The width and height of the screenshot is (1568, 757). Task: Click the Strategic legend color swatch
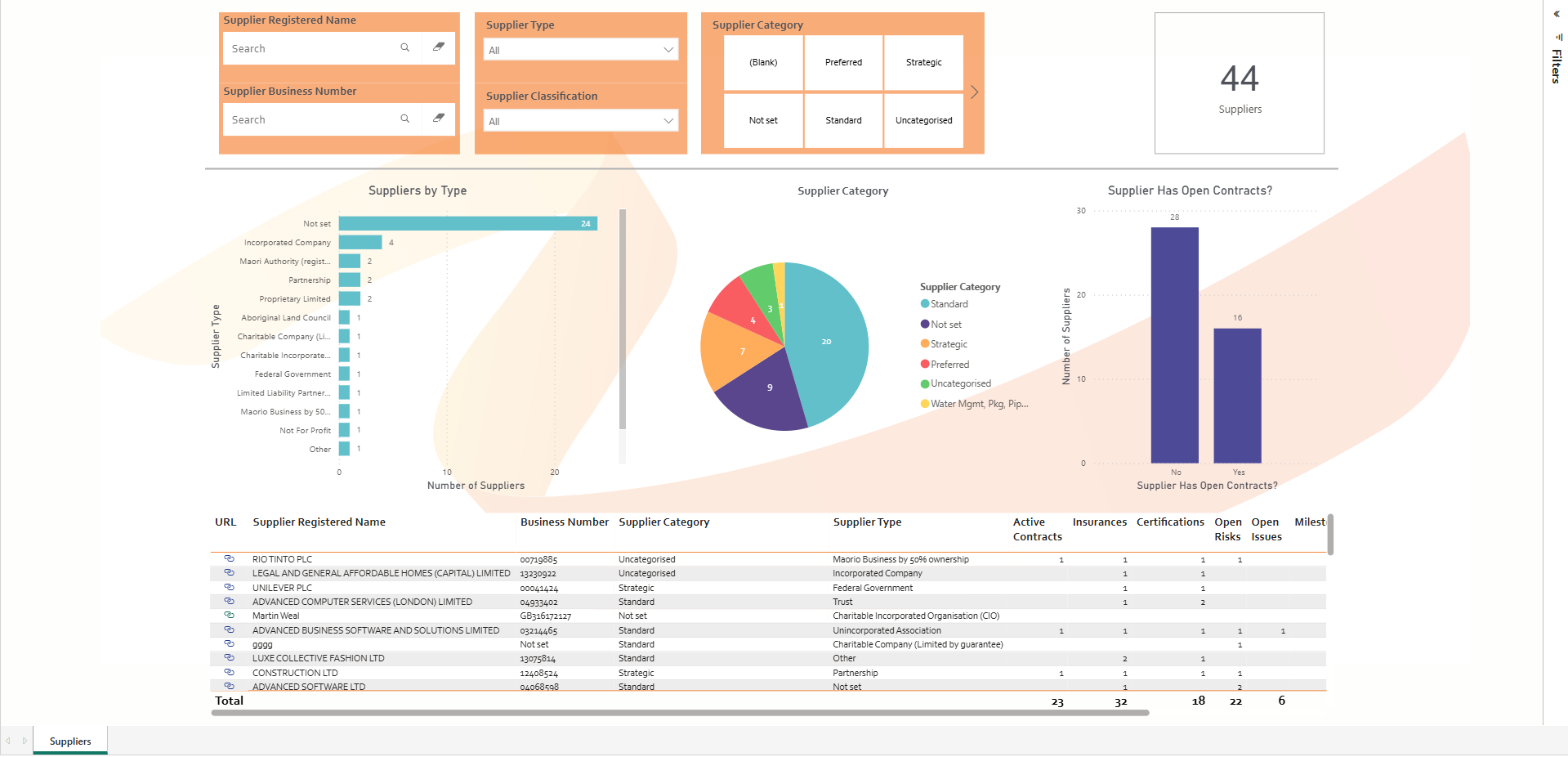(925, 344)
